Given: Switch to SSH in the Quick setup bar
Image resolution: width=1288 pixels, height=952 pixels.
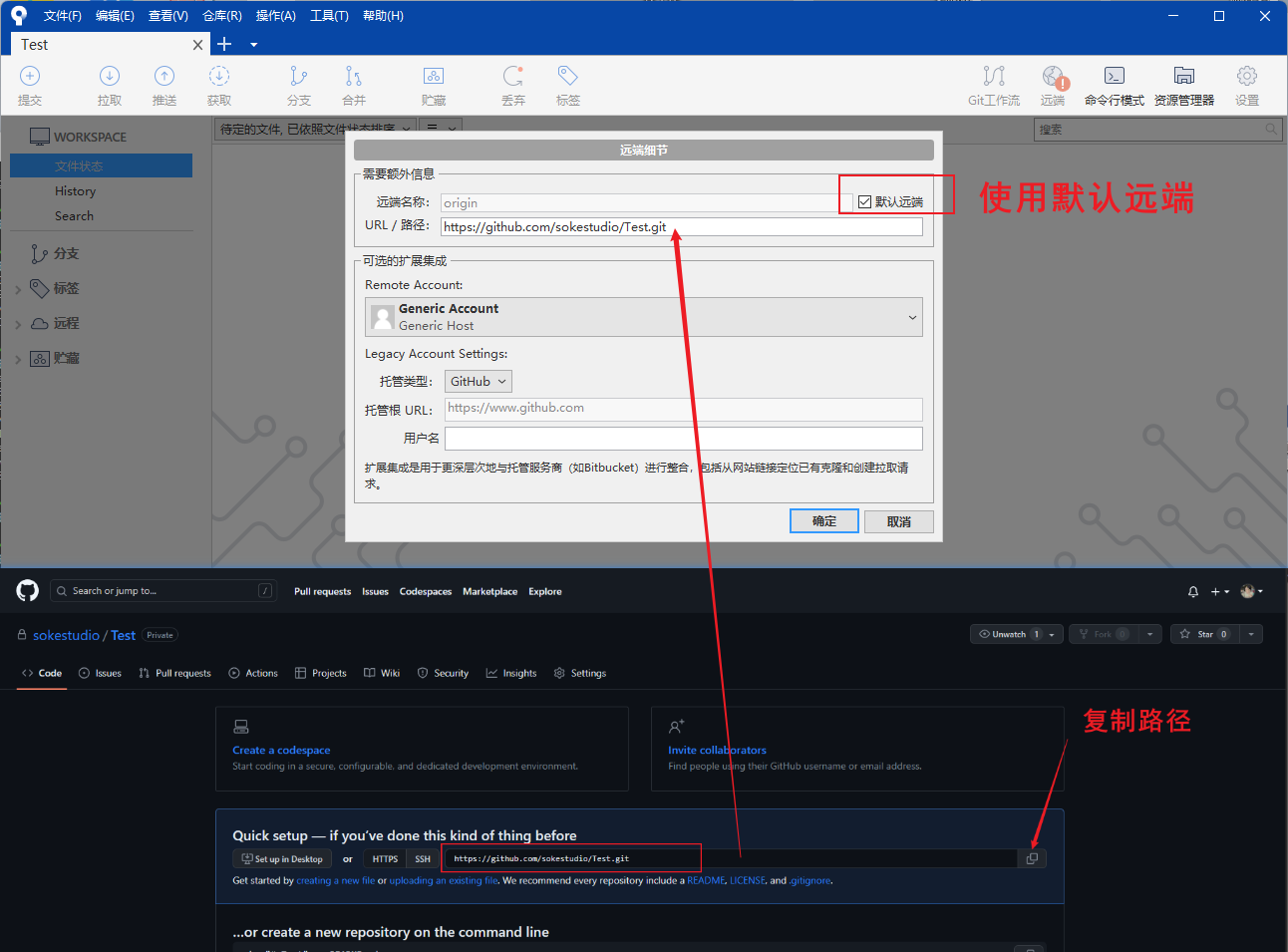Looking at the screenshot, I should 422,858.
